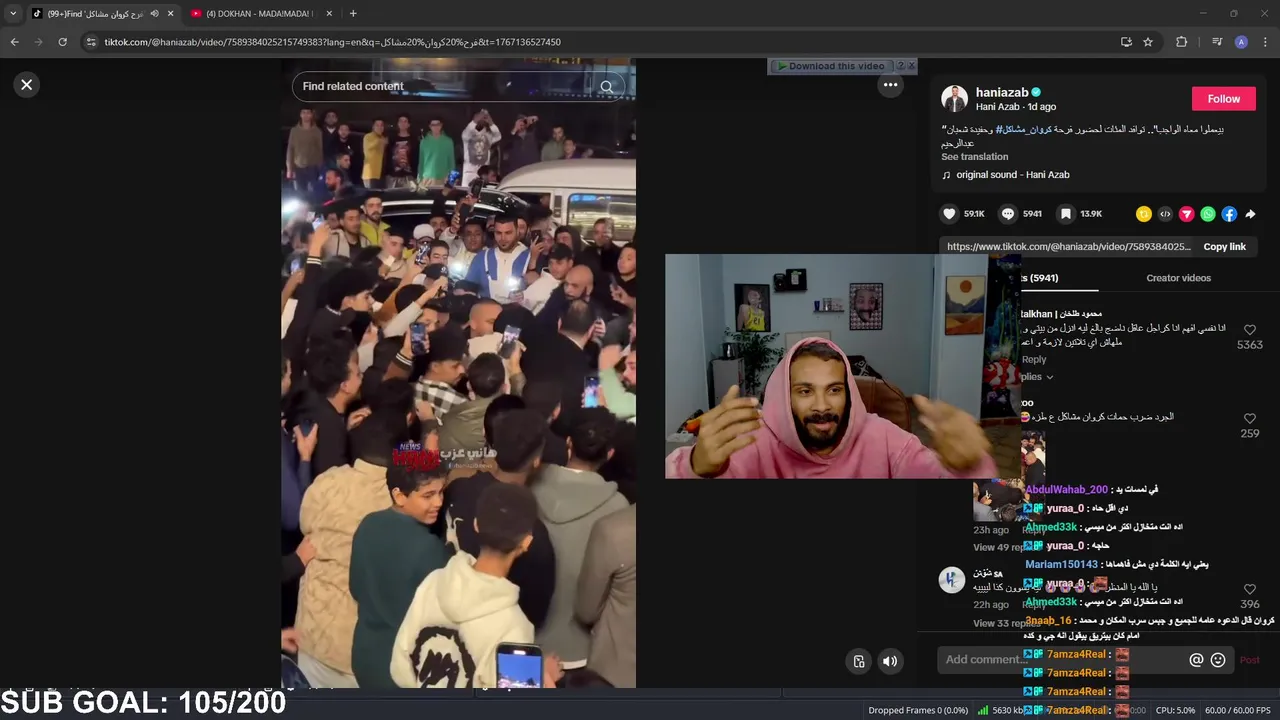Like the video with the heart icon
The image size is (1280, 720).
click(949, 214)
